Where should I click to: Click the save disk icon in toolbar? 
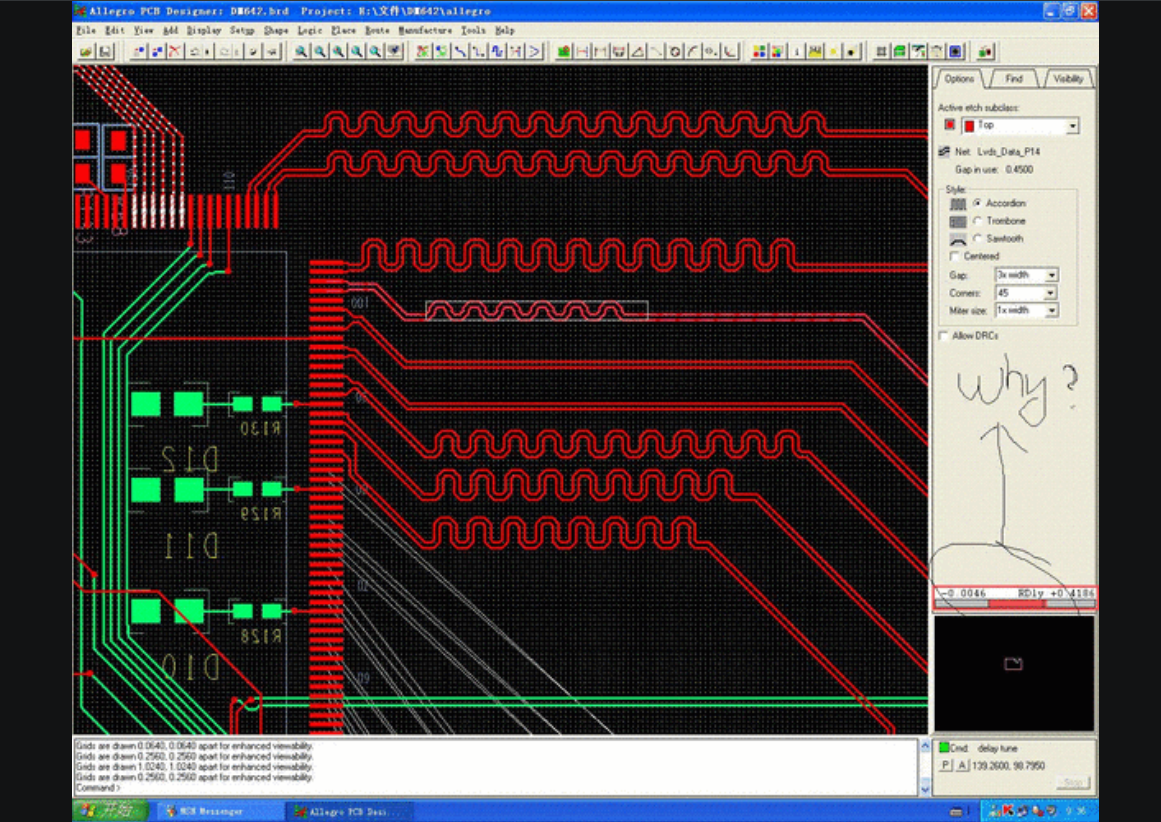point(104,51)
